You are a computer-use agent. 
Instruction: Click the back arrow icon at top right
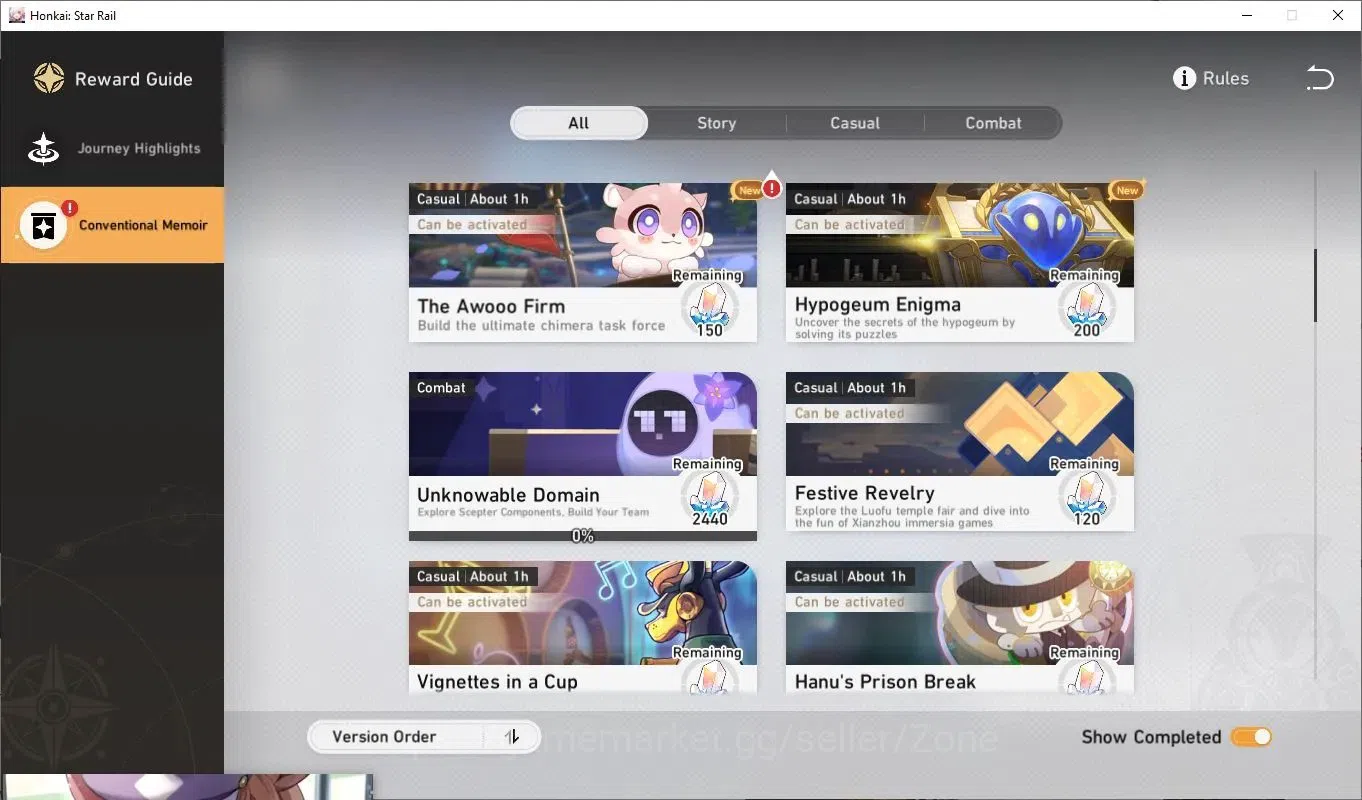tap(1320, 78)
